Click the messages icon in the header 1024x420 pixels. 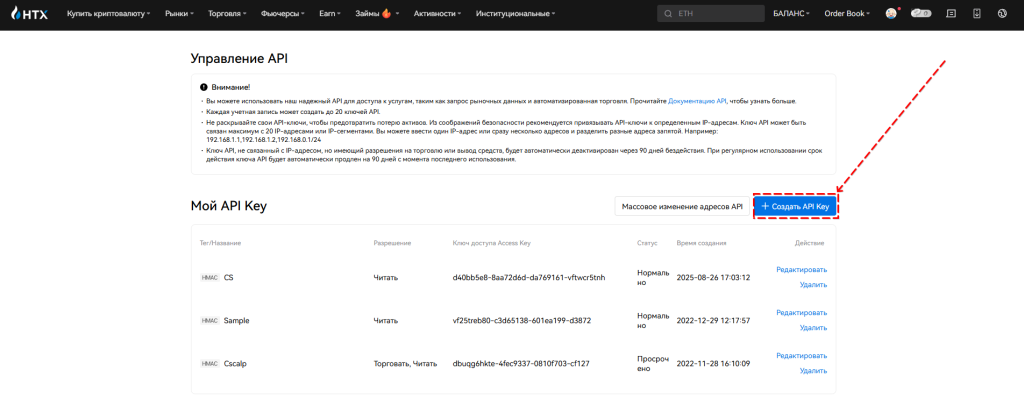pyautogui.click(x=950, y=14)
